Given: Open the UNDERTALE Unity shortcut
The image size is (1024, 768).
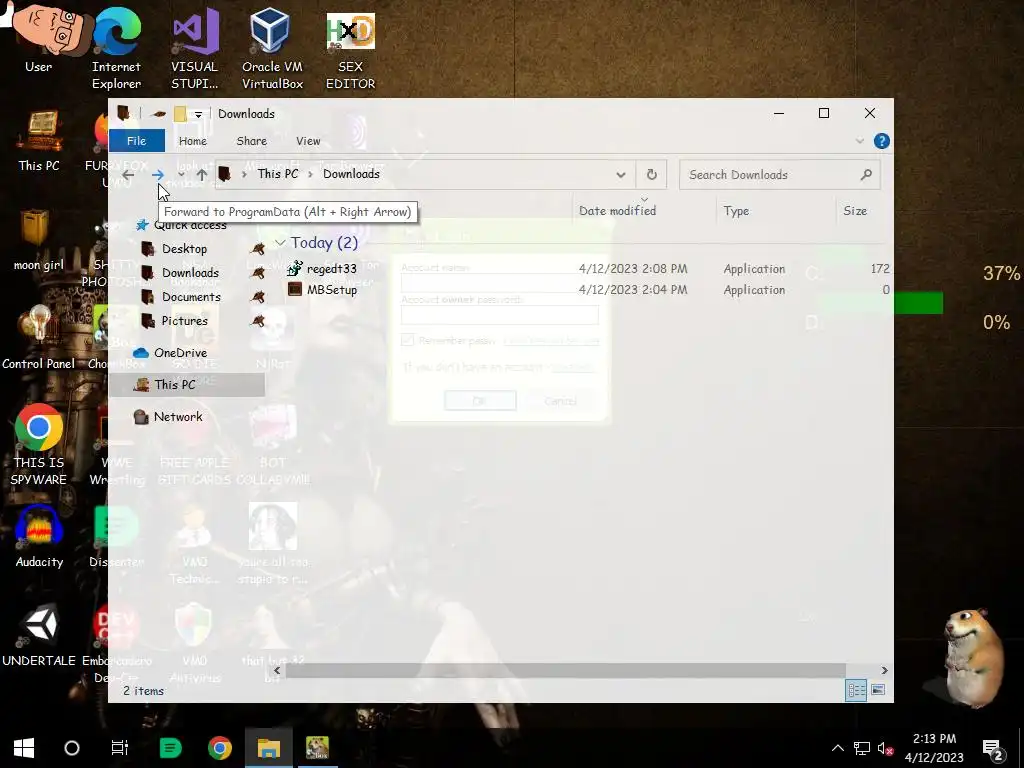Looking at the screenshot, I should coord(39,636).
